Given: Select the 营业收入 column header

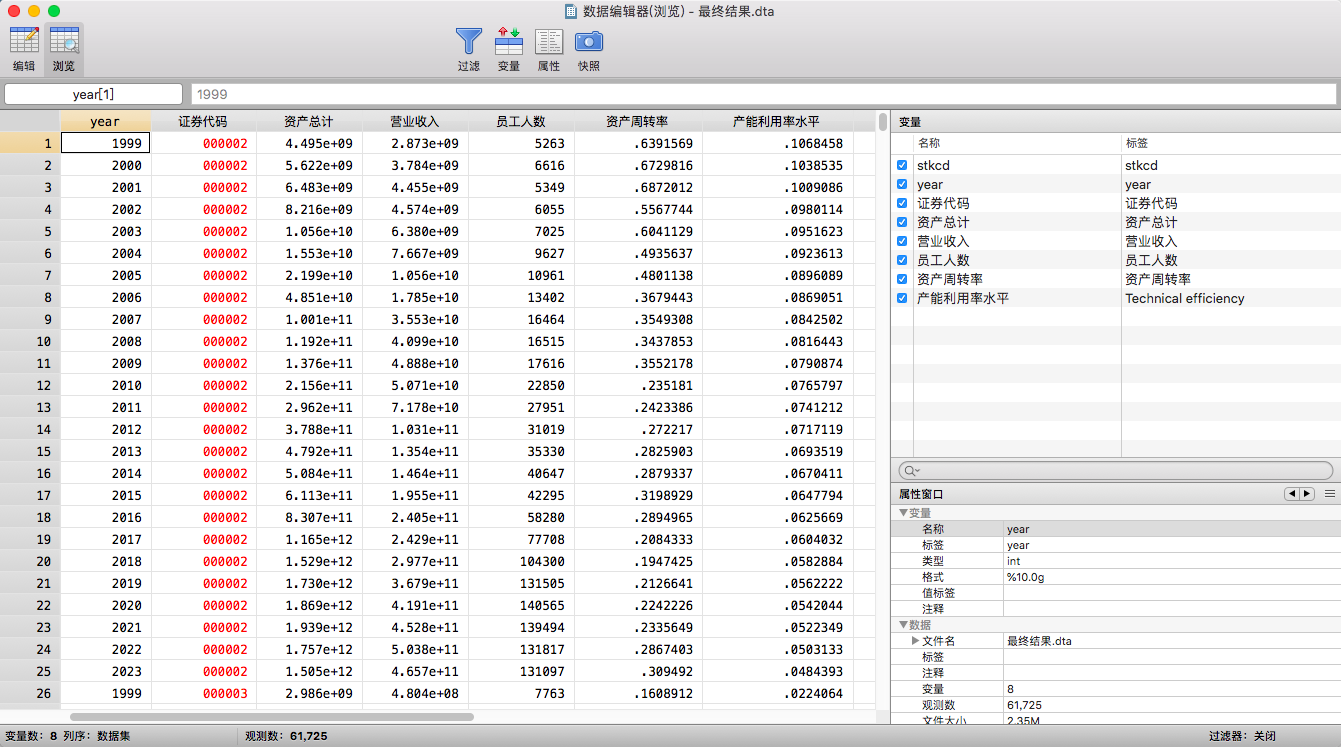Looking at the screenshot, I should (x=414, y=121).
